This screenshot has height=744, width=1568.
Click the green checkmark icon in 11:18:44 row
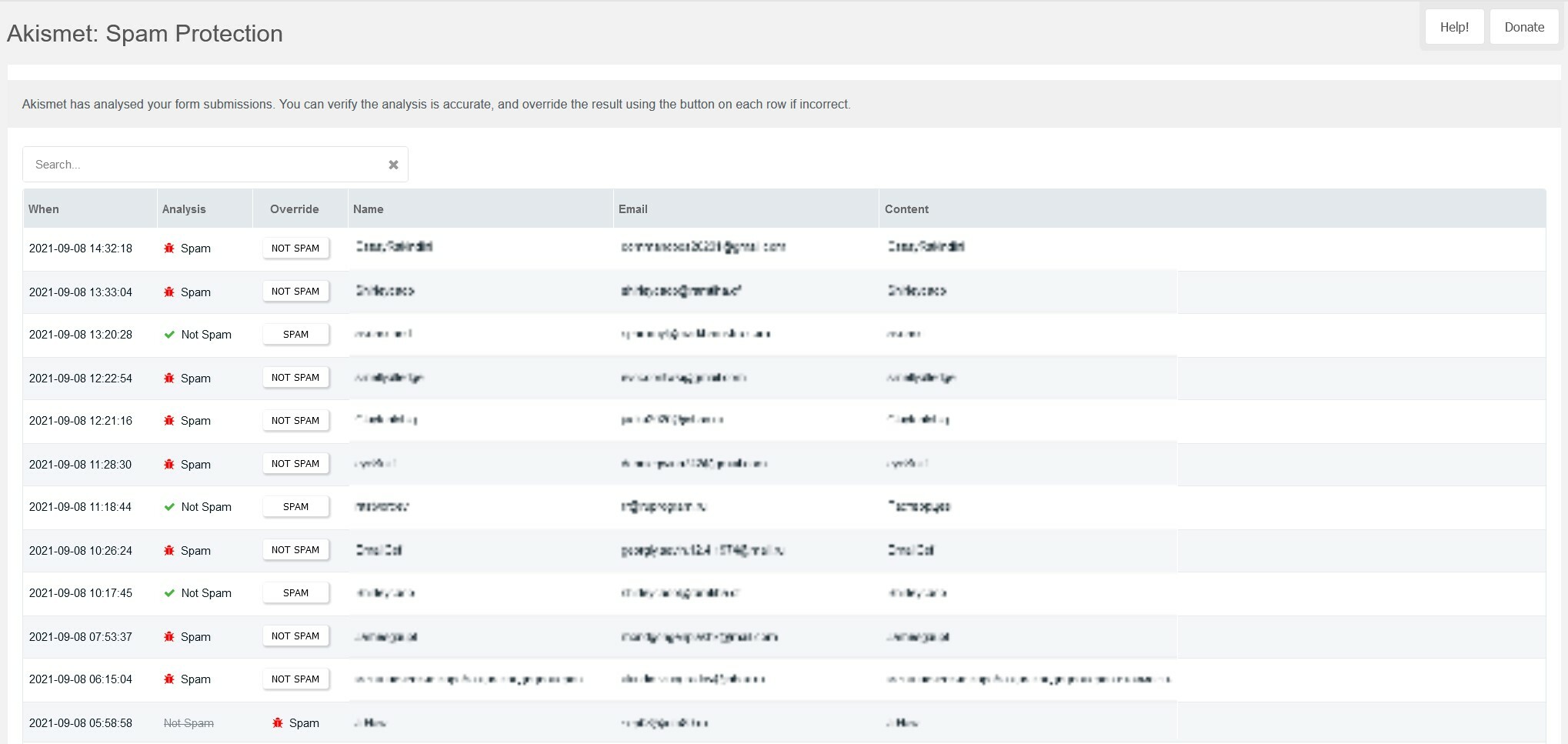click(x=169, y=507)
